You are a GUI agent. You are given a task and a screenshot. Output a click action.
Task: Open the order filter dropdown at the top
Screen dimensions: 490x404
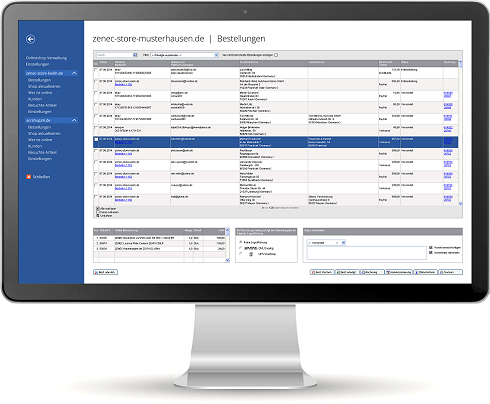point(184,55)
